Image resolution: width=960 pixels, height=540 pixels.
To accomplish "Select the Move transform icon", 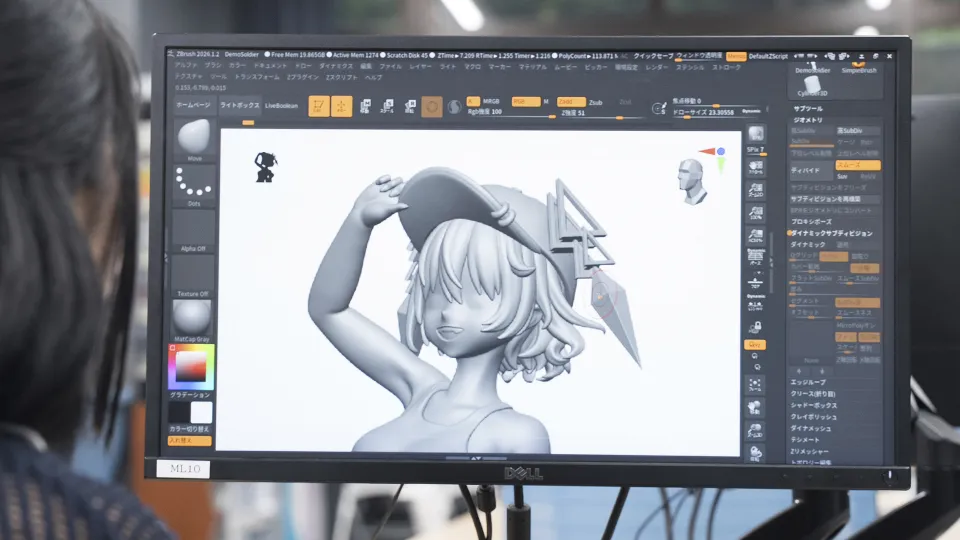I will [366, 107].
